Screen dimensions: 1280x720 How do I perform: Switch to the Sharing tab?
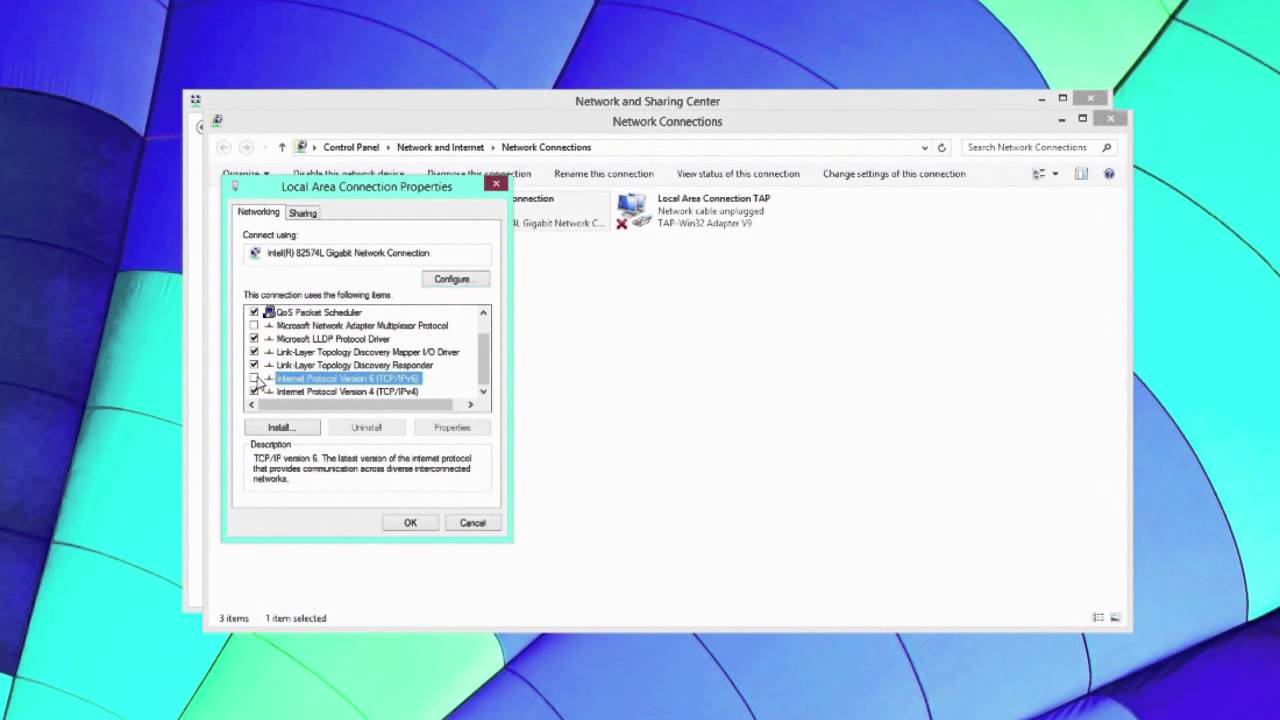[303, 213]
